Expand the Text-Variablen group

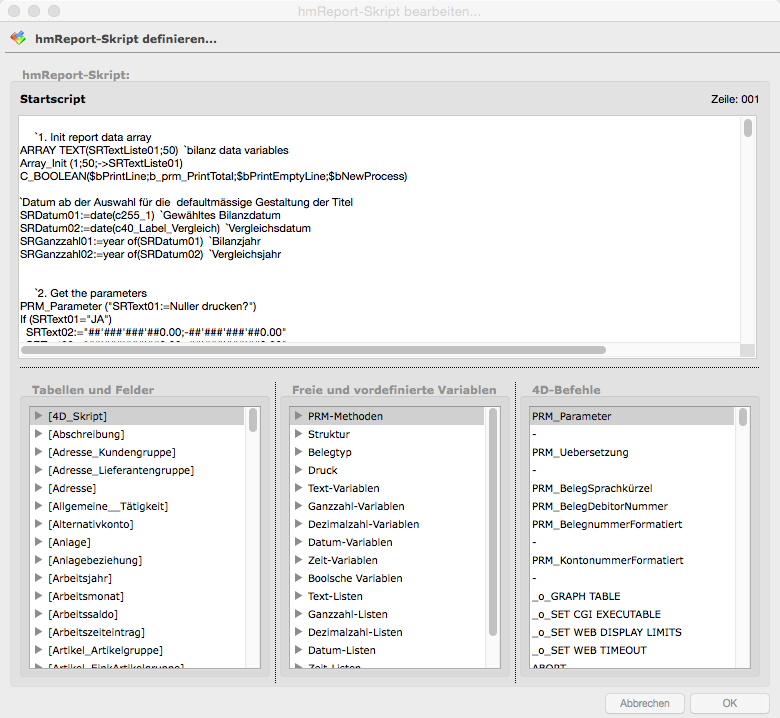click(x=298, y=488)
